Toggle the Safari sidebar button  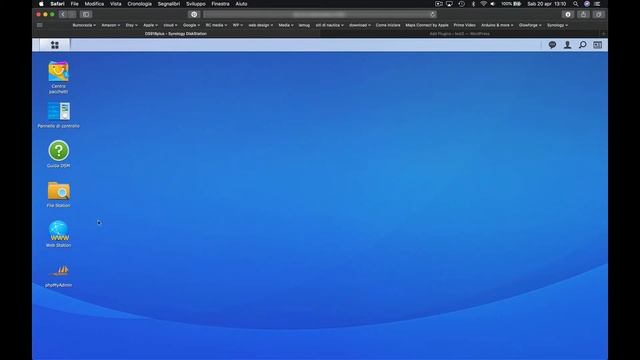click(x=86, y=14)
